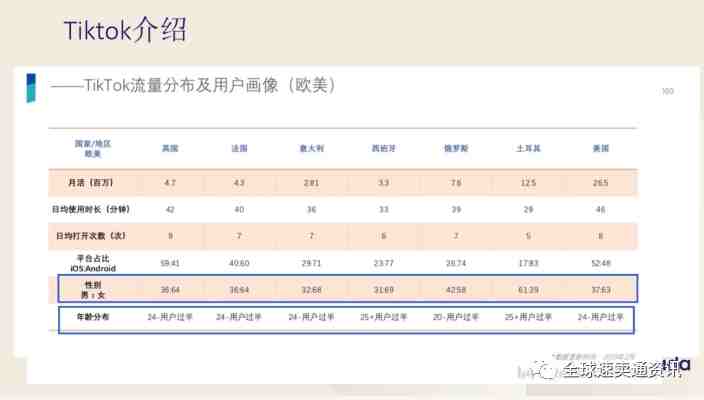Select the "平台占比 iOS:Android" row label

pyautogui.click(x=93, y=264)
